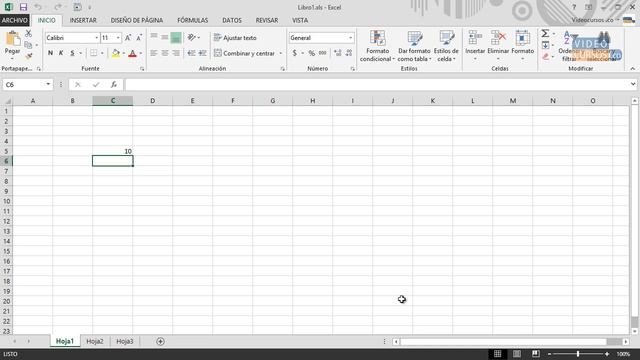The image size is (640, 360).
Task: Open the General number format dropdown
Action: (351, 38)
